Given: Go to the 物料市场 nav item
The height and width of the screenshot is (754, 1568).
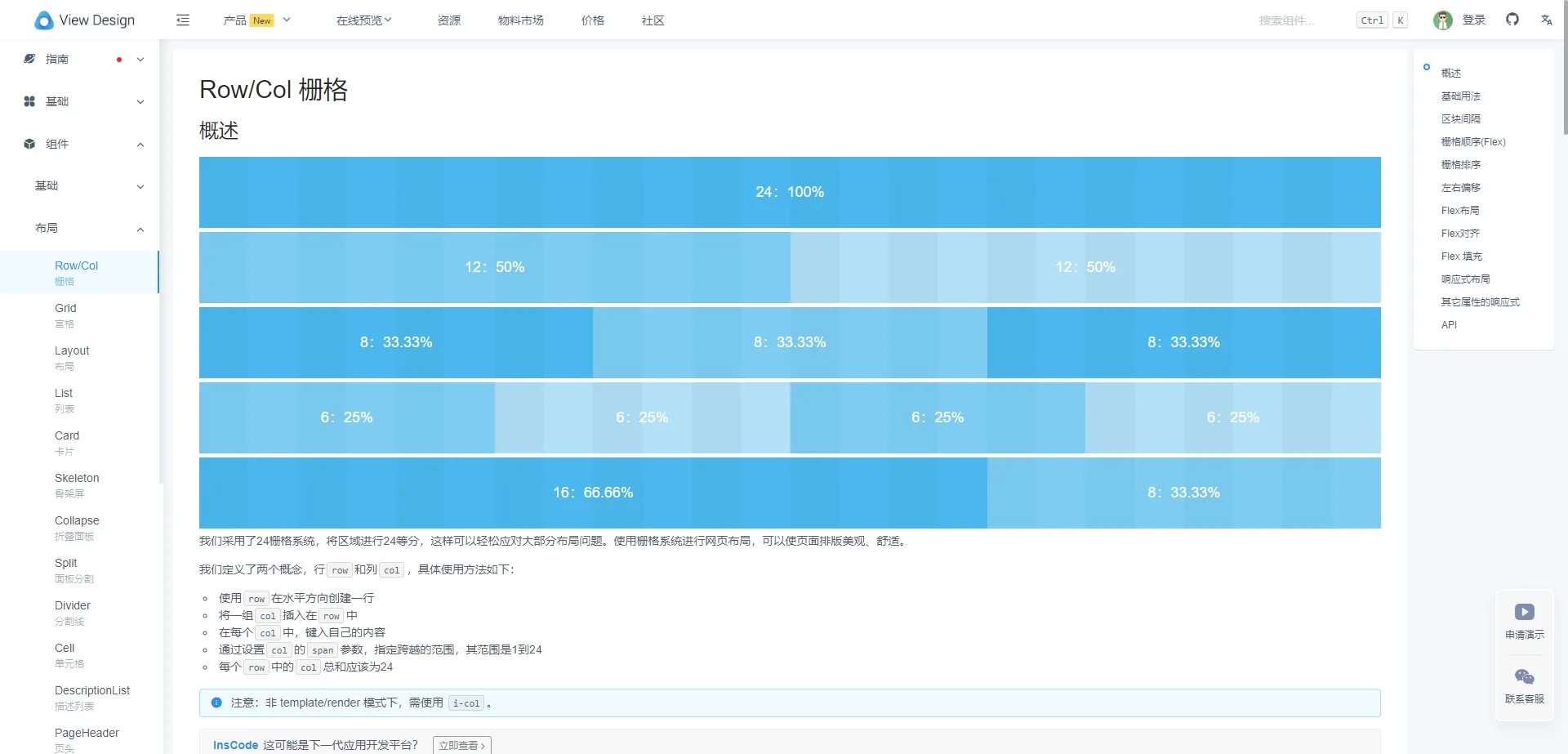Looking at the screenshot, I should pyautogui.click(x=520, y=20).
